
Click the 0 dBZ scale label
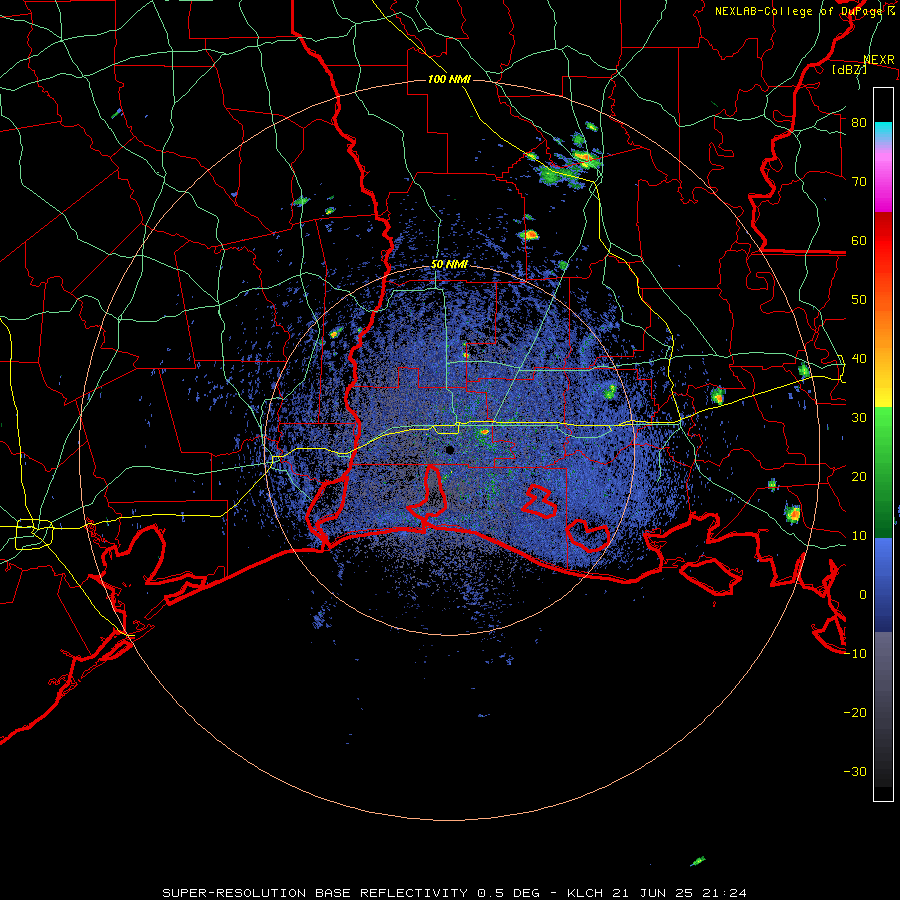[x=863, y=595]
